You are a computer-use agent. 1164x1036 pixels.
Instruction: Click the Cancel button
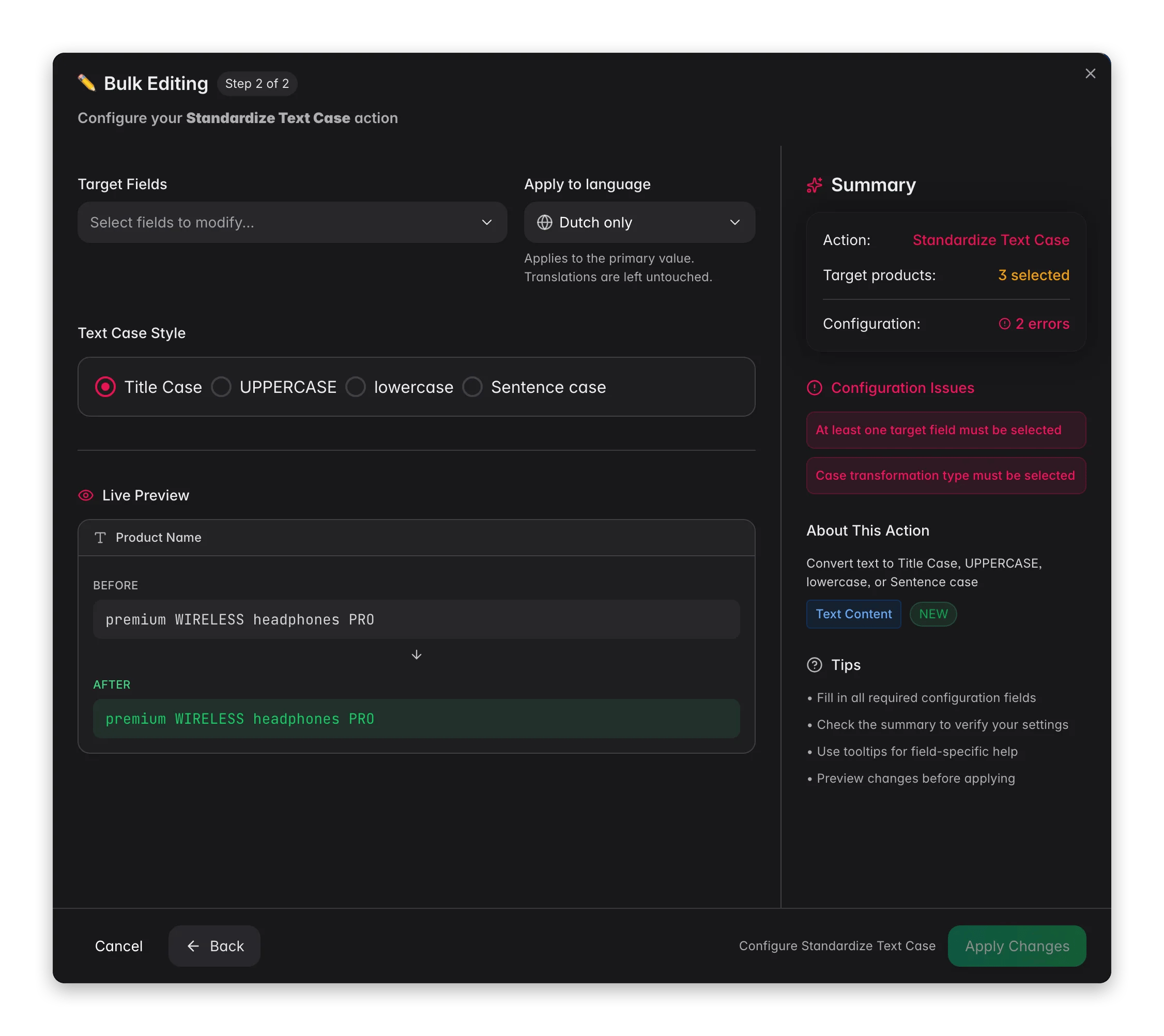click(x=119, y=946)
